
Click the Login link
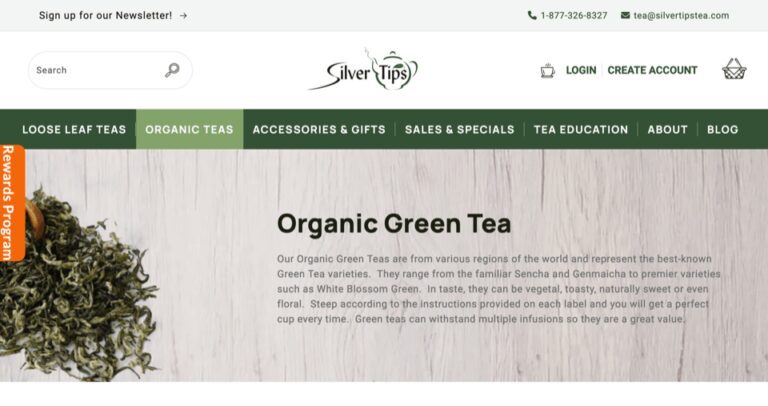[x=581, y=70]
